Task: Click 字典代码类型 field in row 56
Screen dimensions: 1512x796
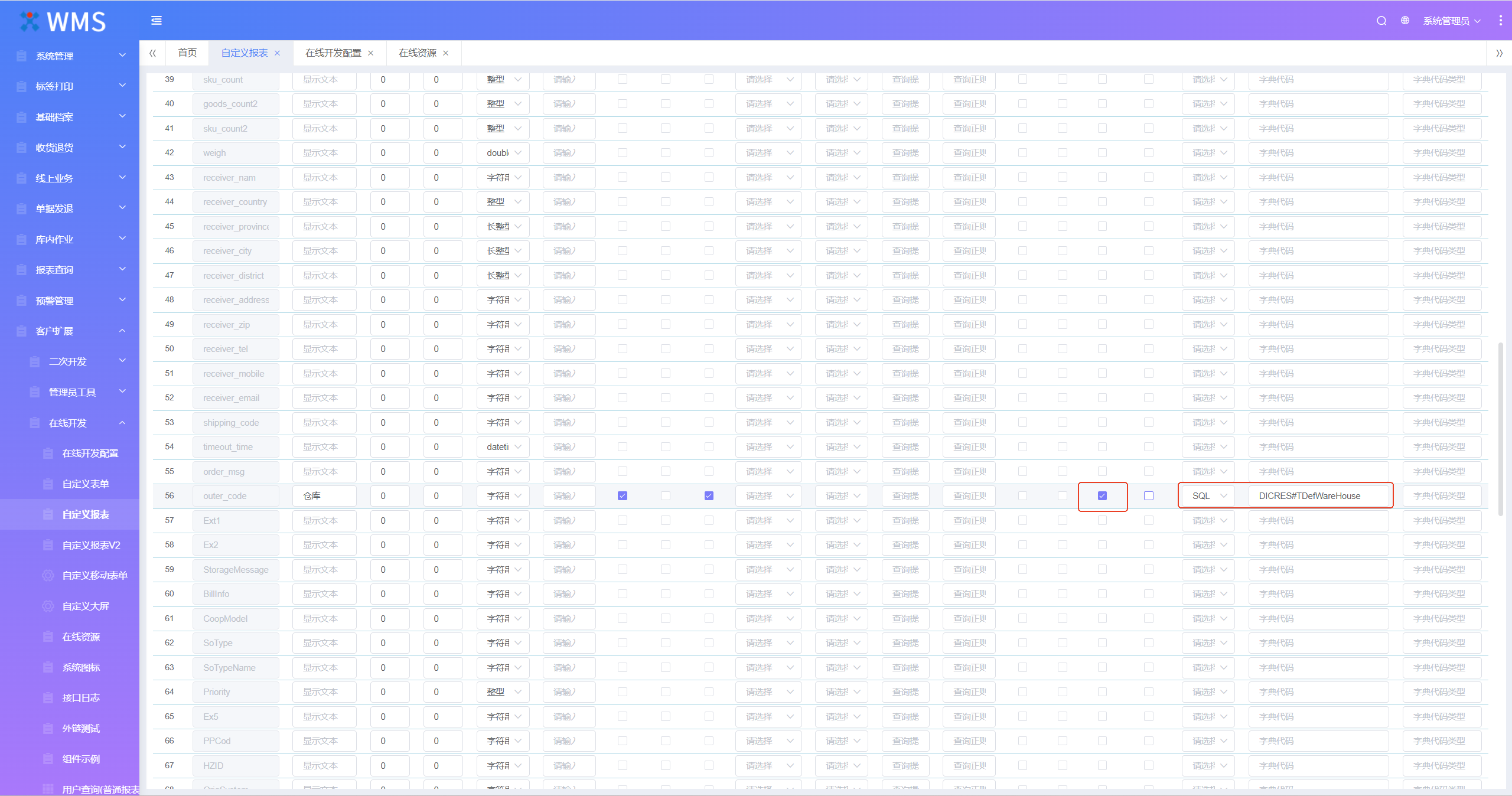Action: [1442, 496]
